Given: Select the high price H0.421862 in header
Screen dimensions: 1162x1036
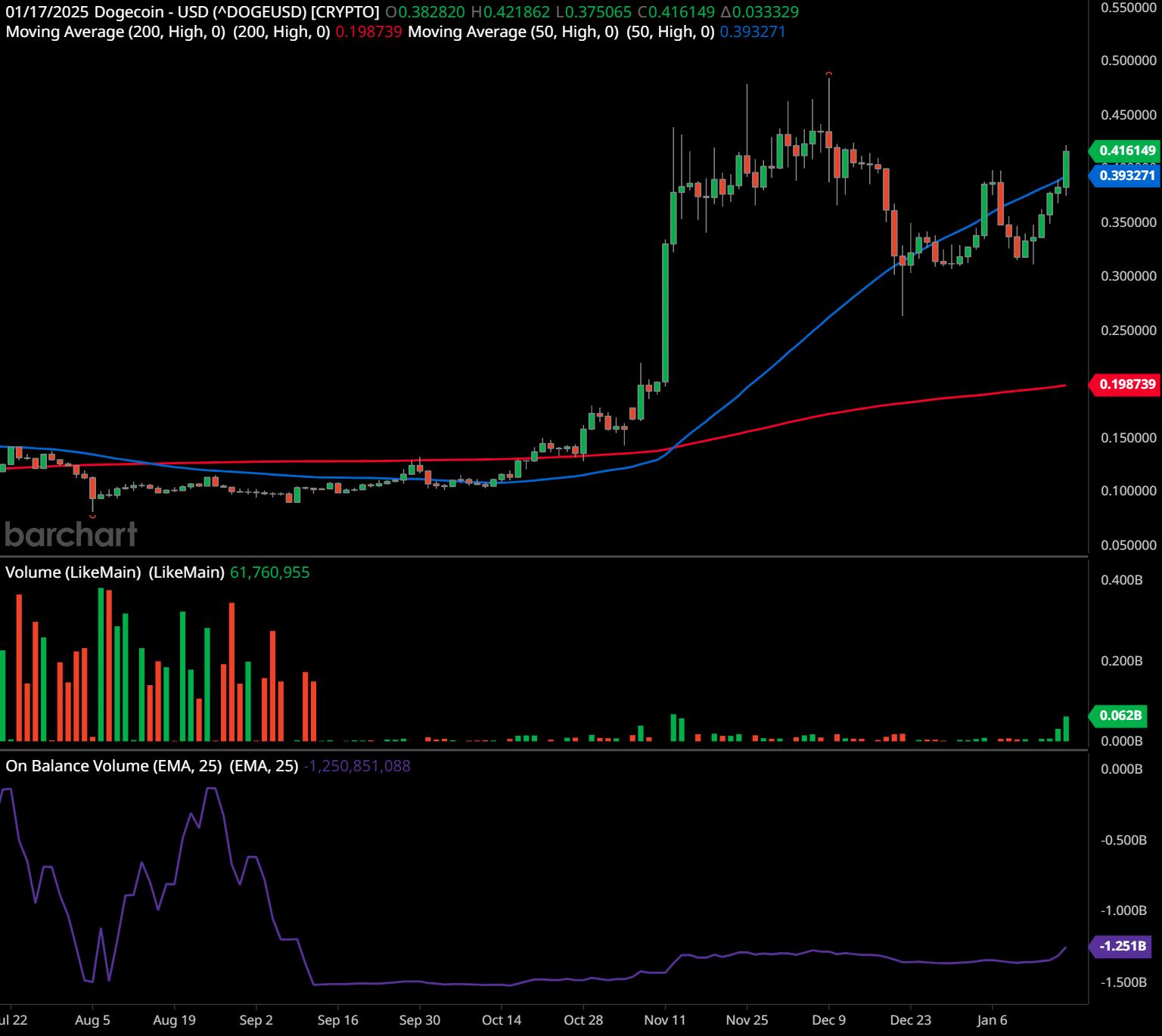Looking at the screenshot, I should point(510,12).
